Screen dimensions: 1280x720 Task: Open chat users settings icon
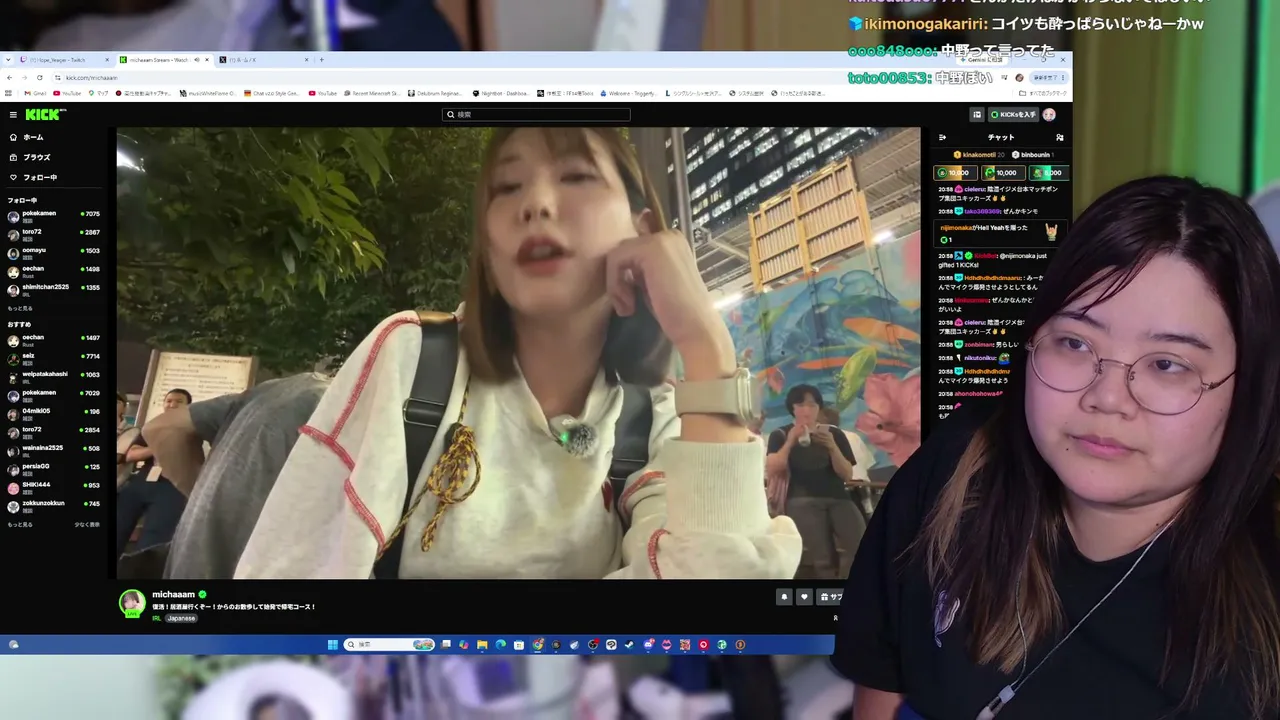click(x=1059, y=137)
